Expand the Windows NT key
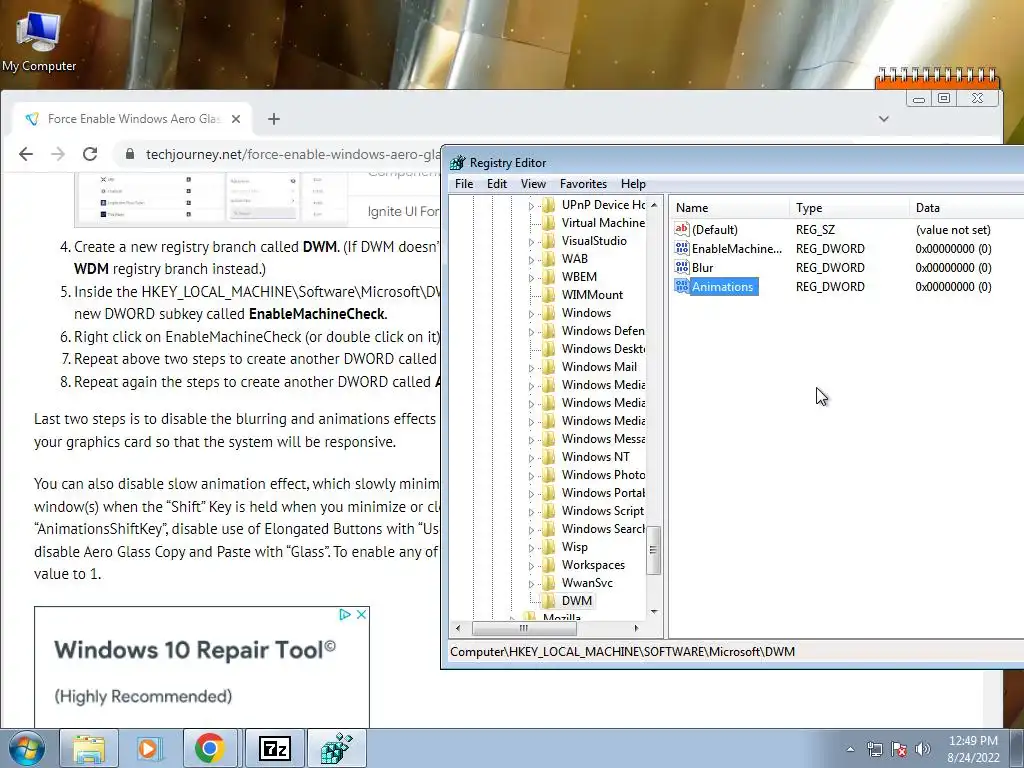 [x=531, y=458]
